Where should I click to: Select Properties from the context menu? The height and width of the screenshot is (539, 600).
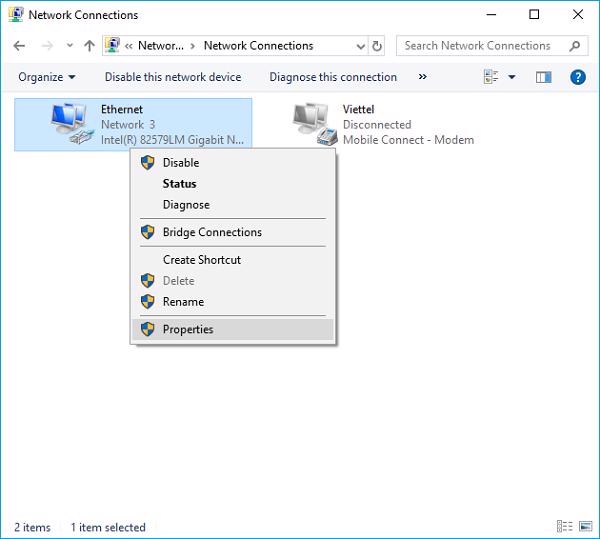tap(188, 329)
